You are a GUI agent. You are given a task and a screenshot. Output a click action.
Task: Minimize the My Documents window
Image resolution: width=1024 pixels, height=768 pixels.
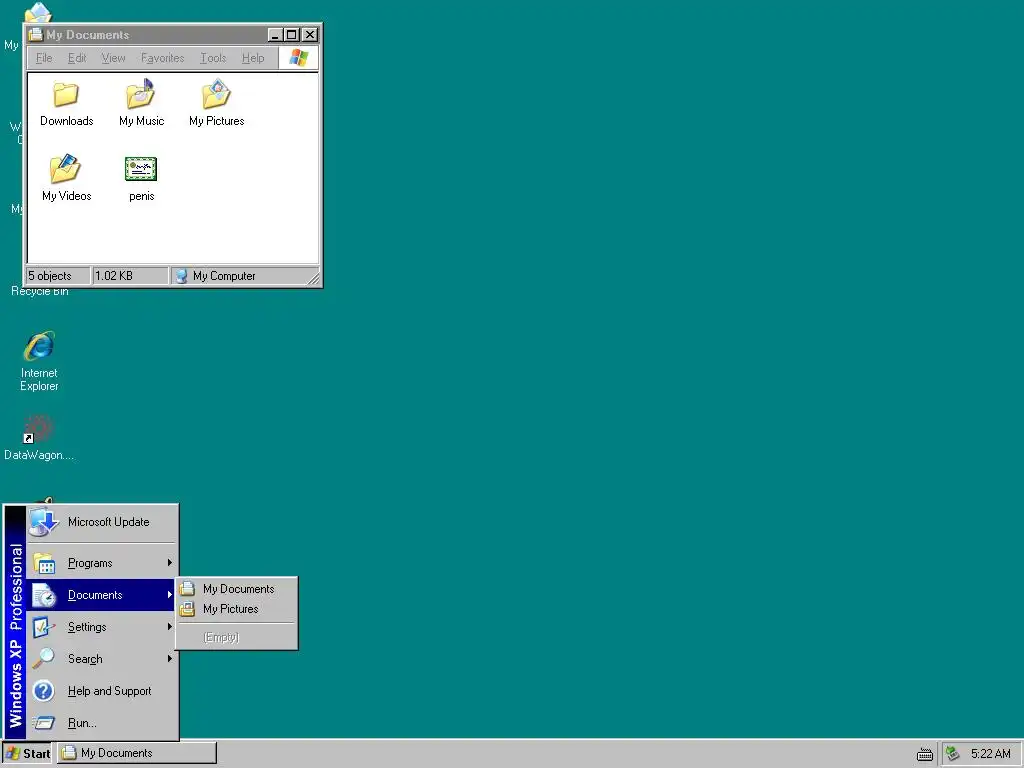[276, 35]
